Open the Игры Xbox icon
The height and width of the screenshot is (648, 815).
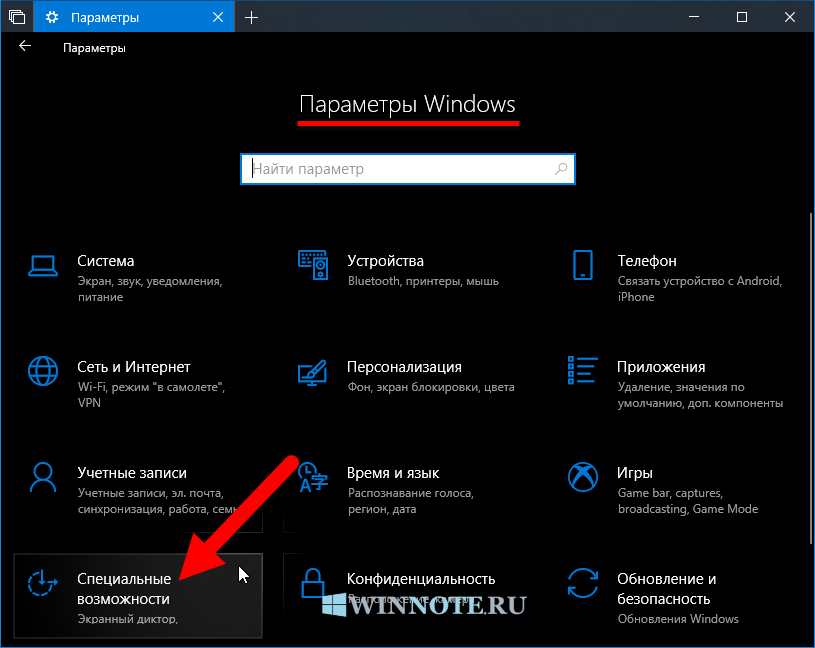[x=583, y=477]
